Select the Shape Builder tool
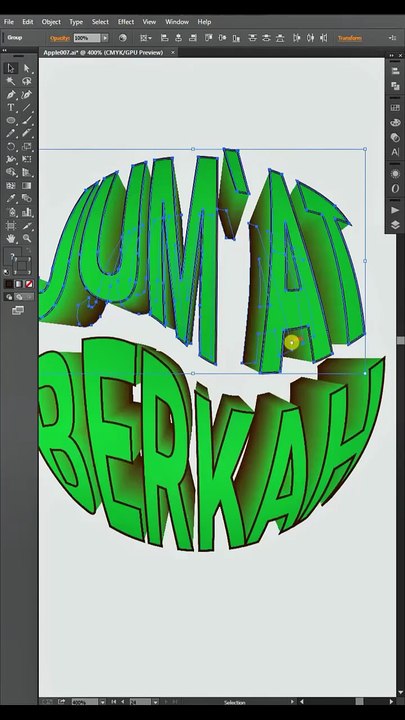405x720 pixels. click(11, 173)
